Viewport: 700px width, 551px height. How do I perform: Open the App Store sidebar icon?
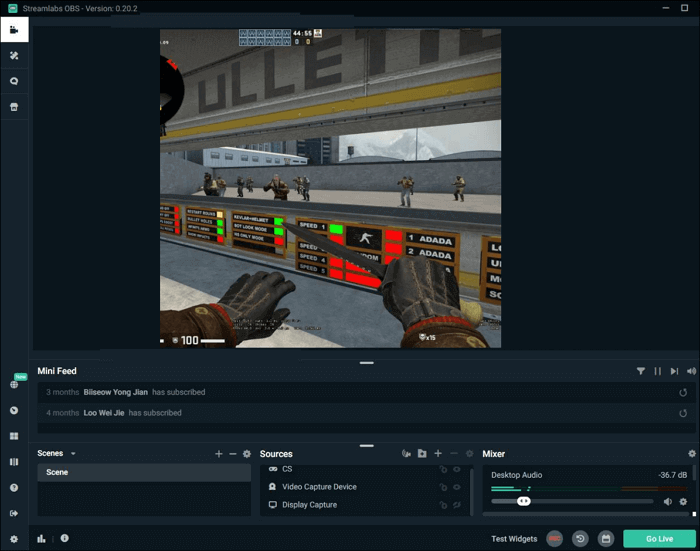point(14,107)
